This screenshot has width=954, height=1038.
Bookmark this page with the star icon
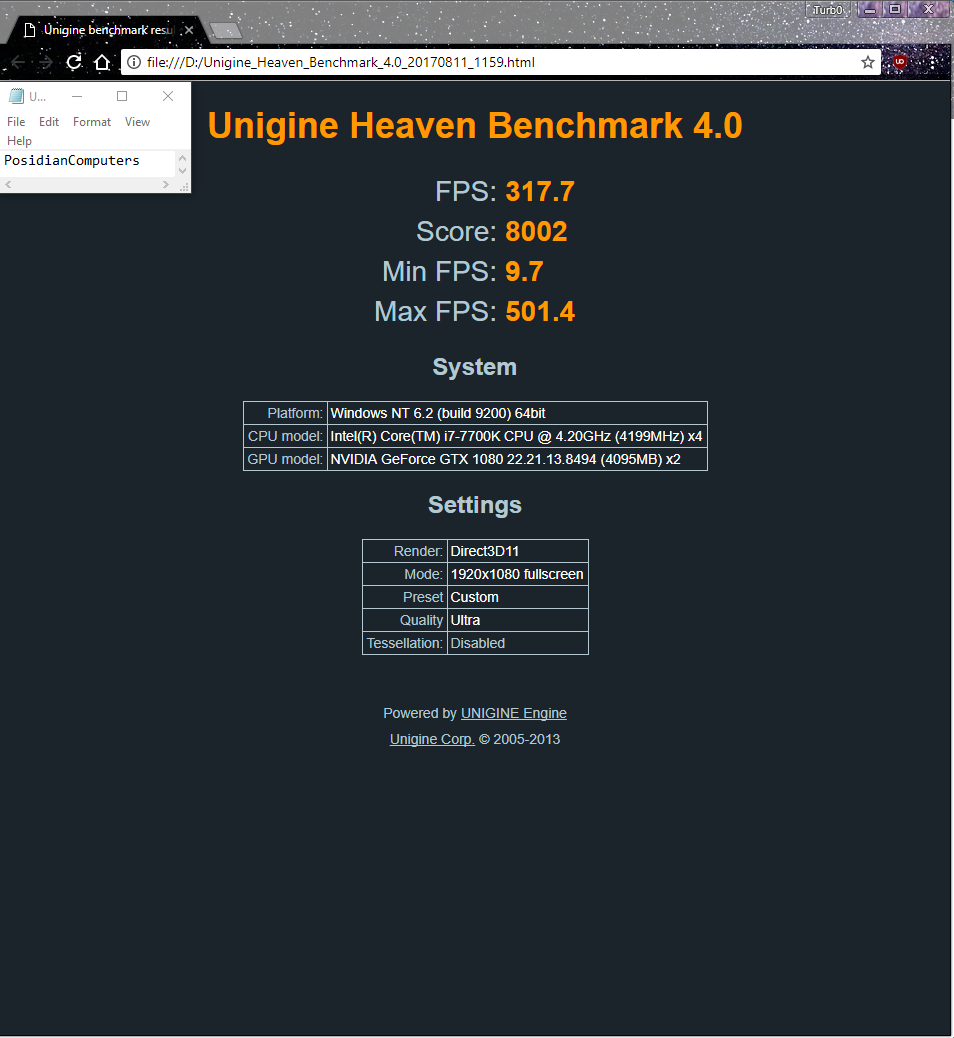click(x=867, y=62)
